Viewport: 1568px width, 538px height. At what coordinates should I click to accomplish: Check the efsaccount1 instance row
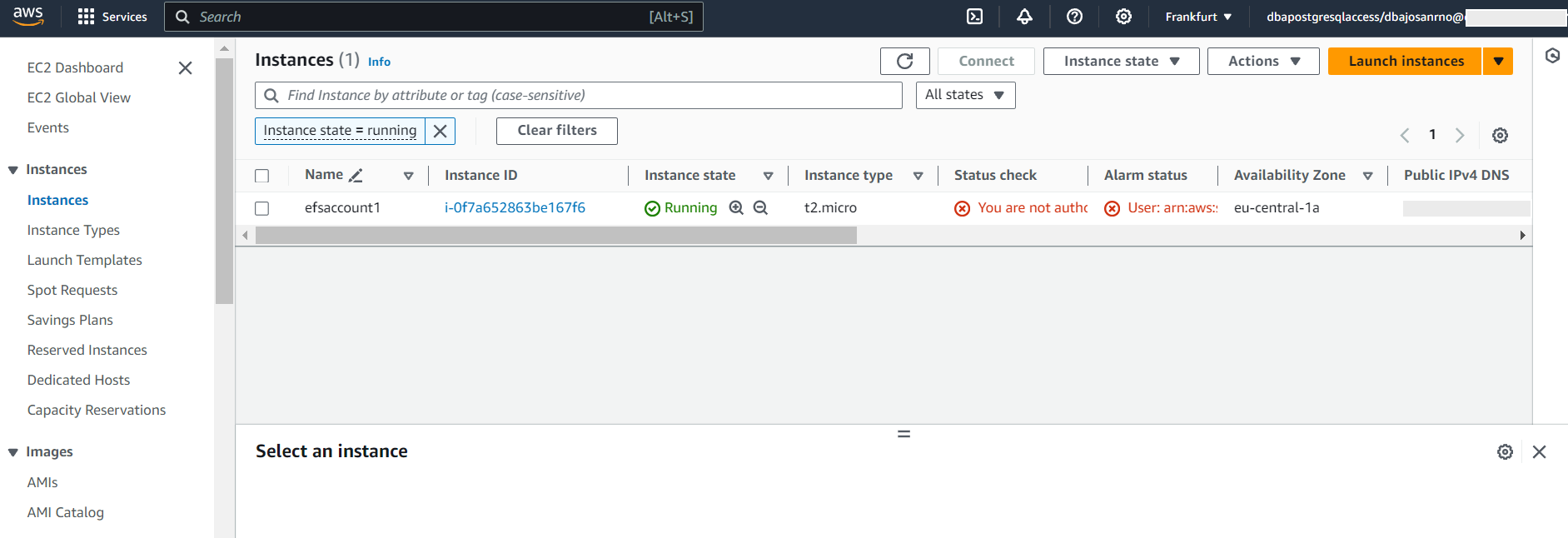coord(262,208)
